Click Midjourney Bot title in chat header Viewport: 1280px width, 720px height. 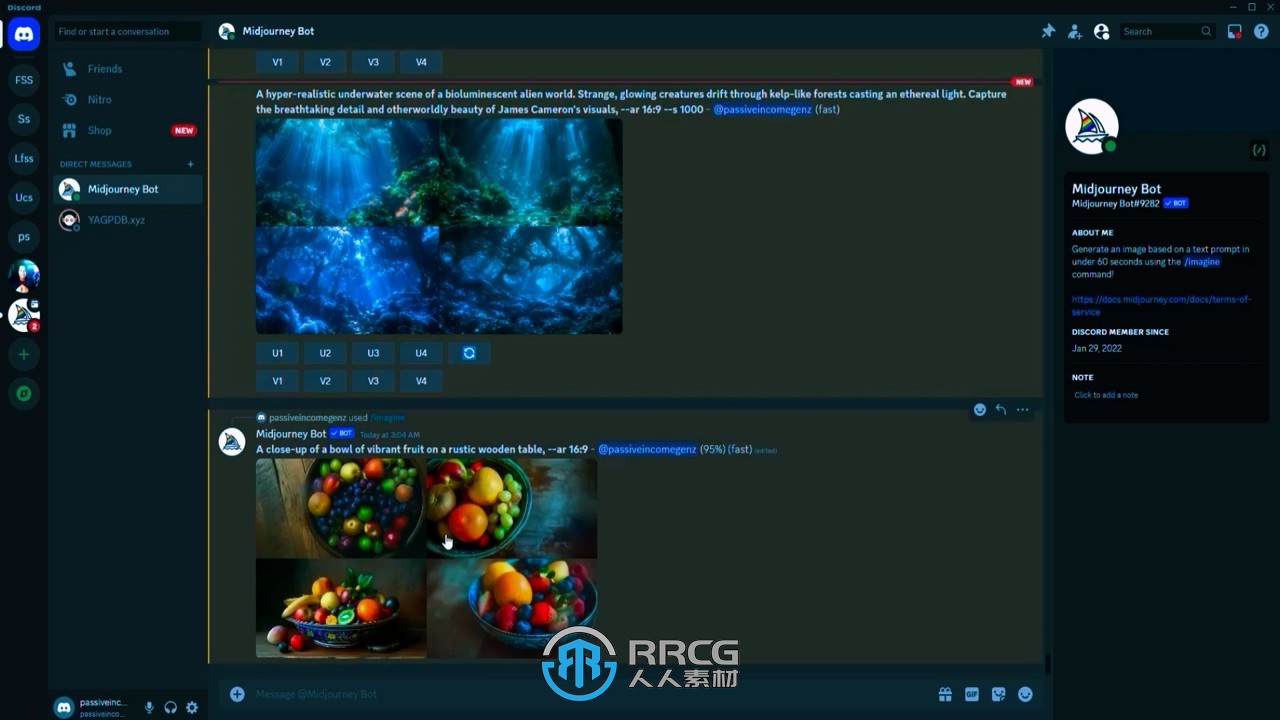tap(278, 32)
